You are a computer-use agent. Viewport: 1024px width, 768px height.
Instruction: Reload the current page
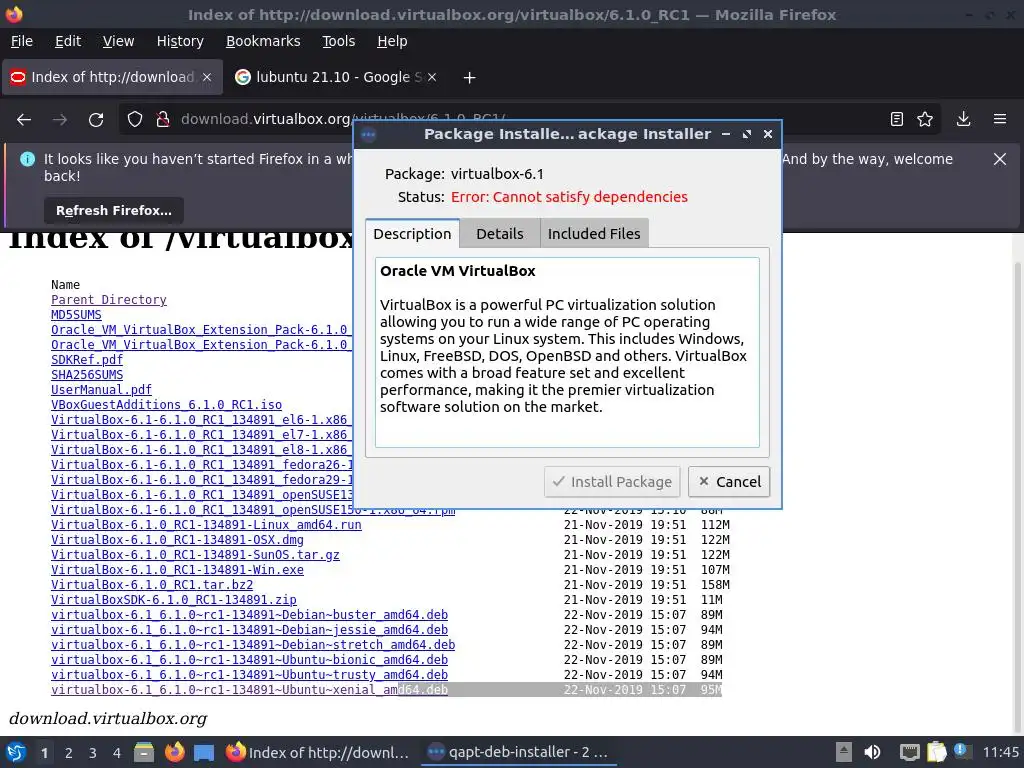click(x=96, y=120)
